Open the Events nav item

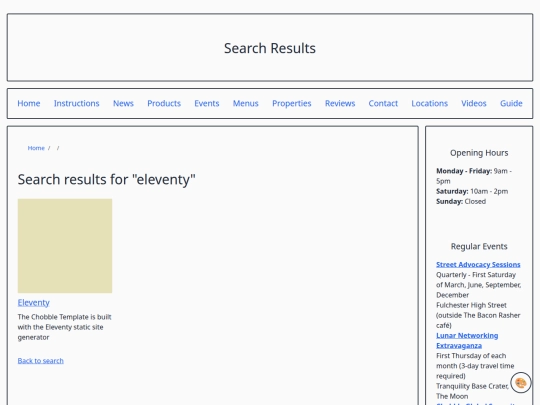(207, 103)
